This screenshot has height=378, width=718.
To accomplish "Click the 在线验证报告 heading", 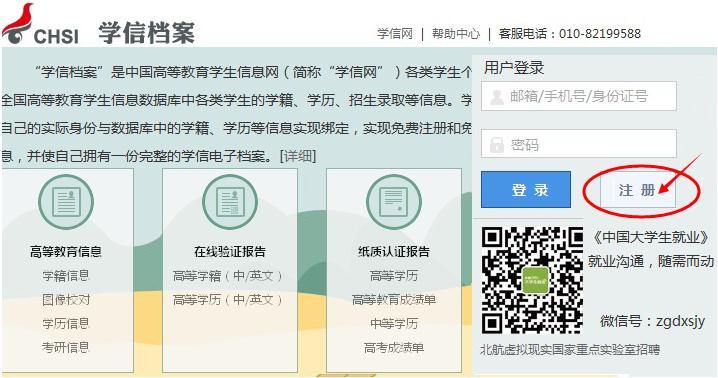I will (230, 252).
